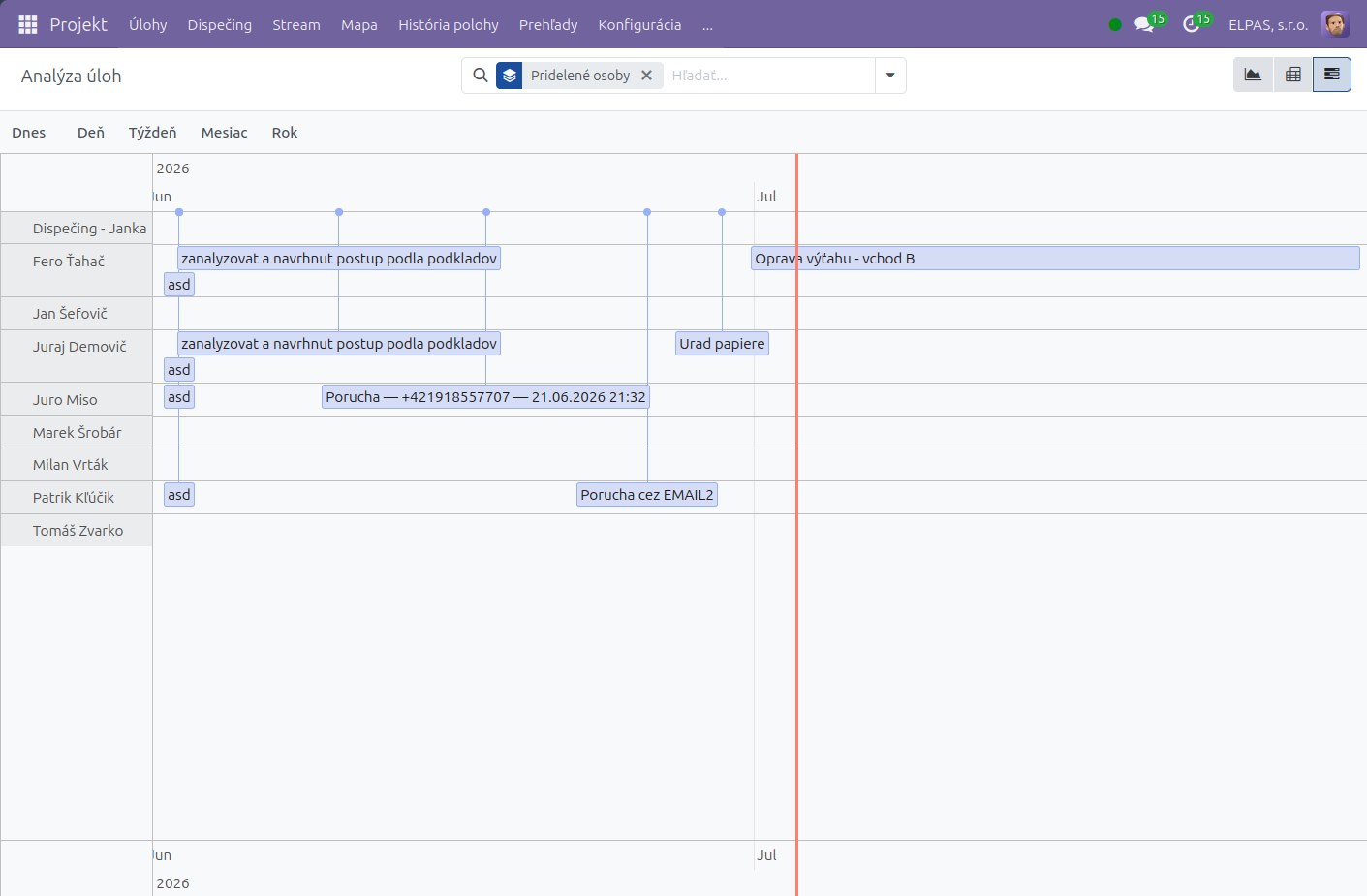This screenshot has width=1367, height=896.
Task: Click the search magnifier icon
Action: [480, 75]
